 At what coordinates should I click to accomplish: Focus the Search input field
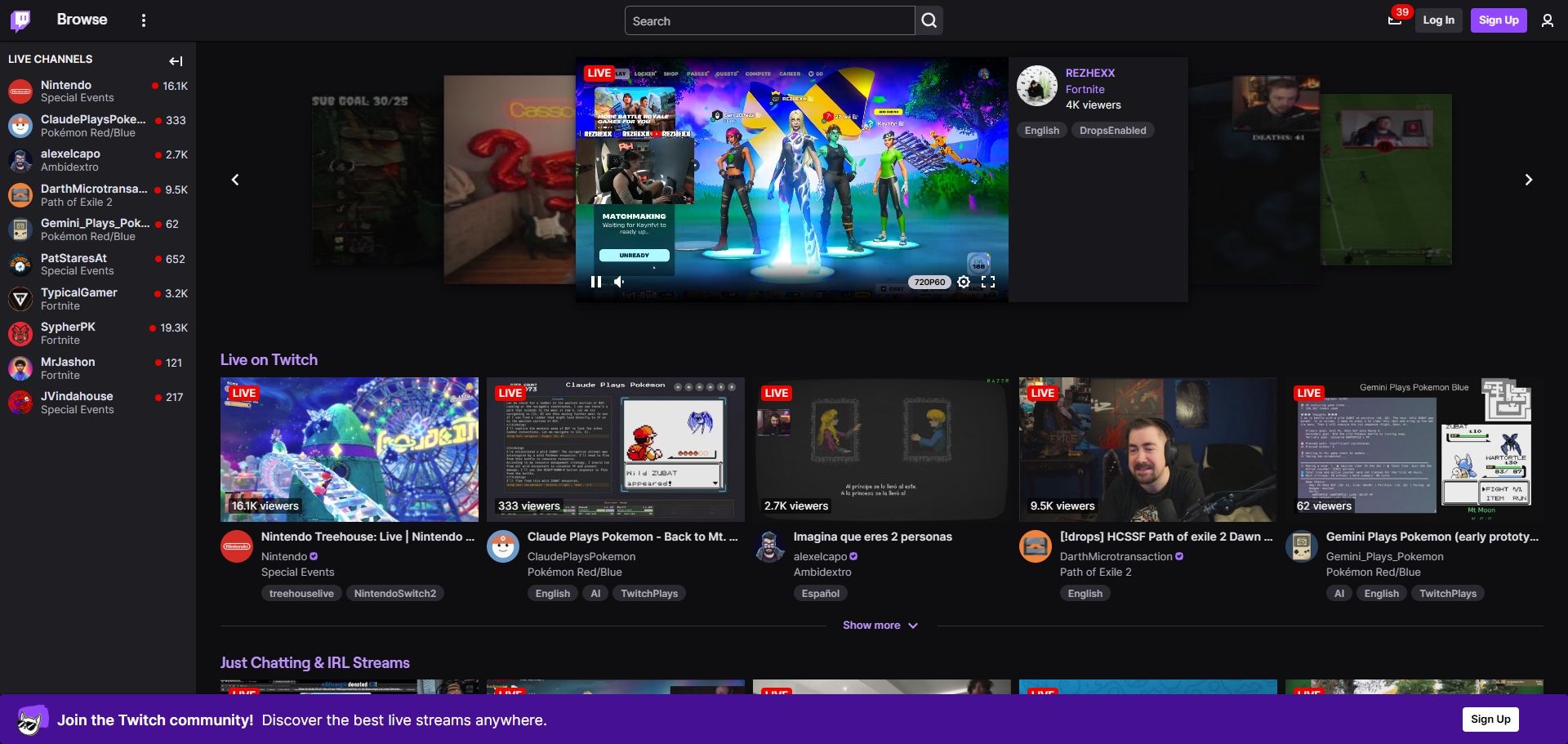click(770, 20)
